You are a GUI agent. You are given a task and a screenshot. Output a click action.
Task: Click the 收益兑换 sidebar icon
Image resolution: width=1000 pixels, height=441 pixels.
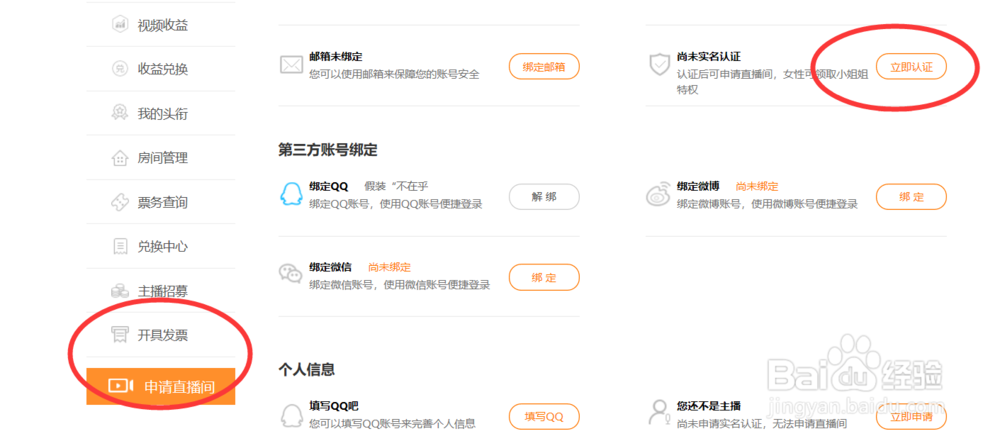click(120, 69)
